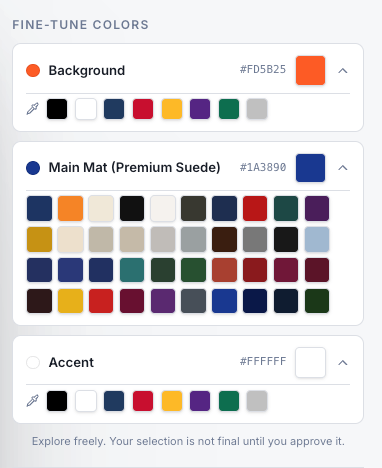382x468 pixels.
Task: Collapse the Main Mat section chevron
Action: (x=343, y=168)
